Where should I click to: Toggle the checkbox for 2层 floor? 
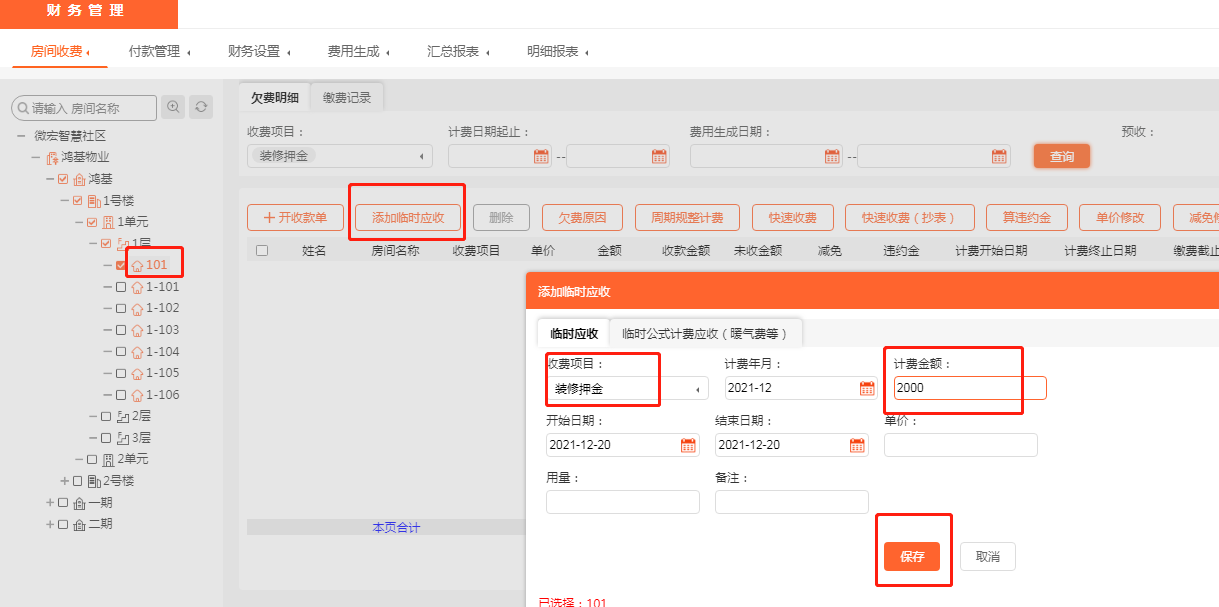(106, 416)
